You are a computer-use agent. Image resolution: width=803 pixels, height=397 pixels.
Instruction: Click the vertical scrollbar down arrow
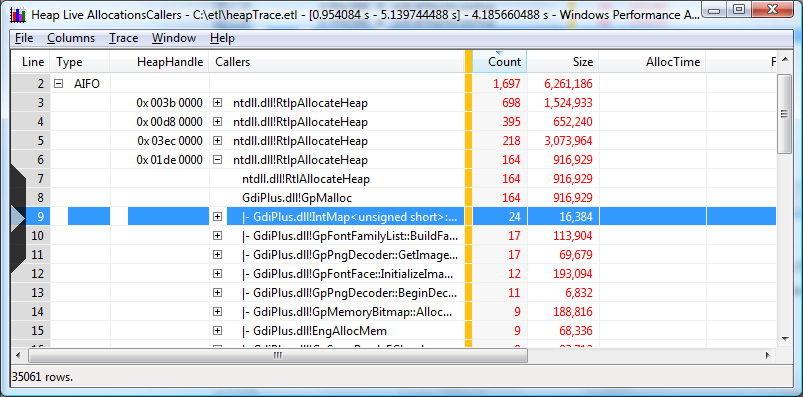click(784, 338)
